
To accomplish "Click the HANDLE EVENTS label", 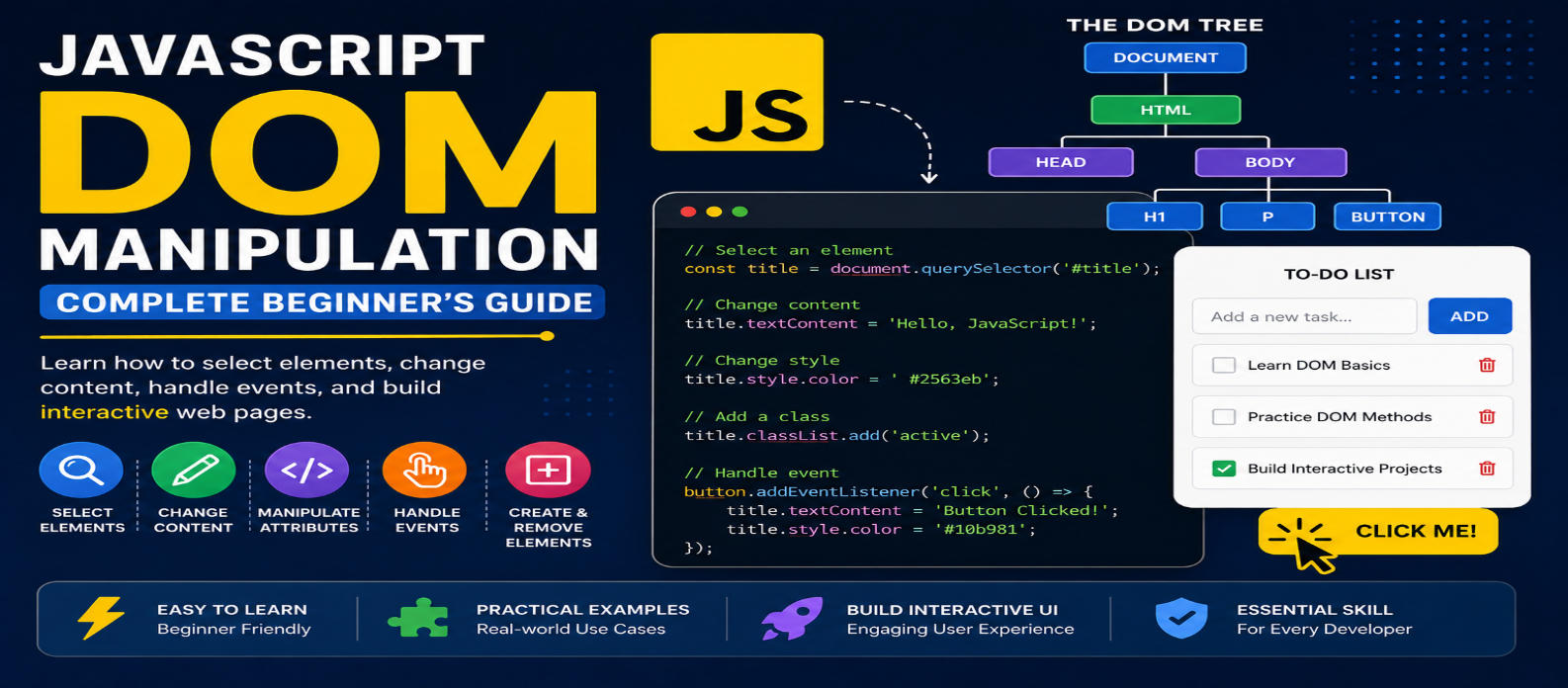I will [427, 520].
